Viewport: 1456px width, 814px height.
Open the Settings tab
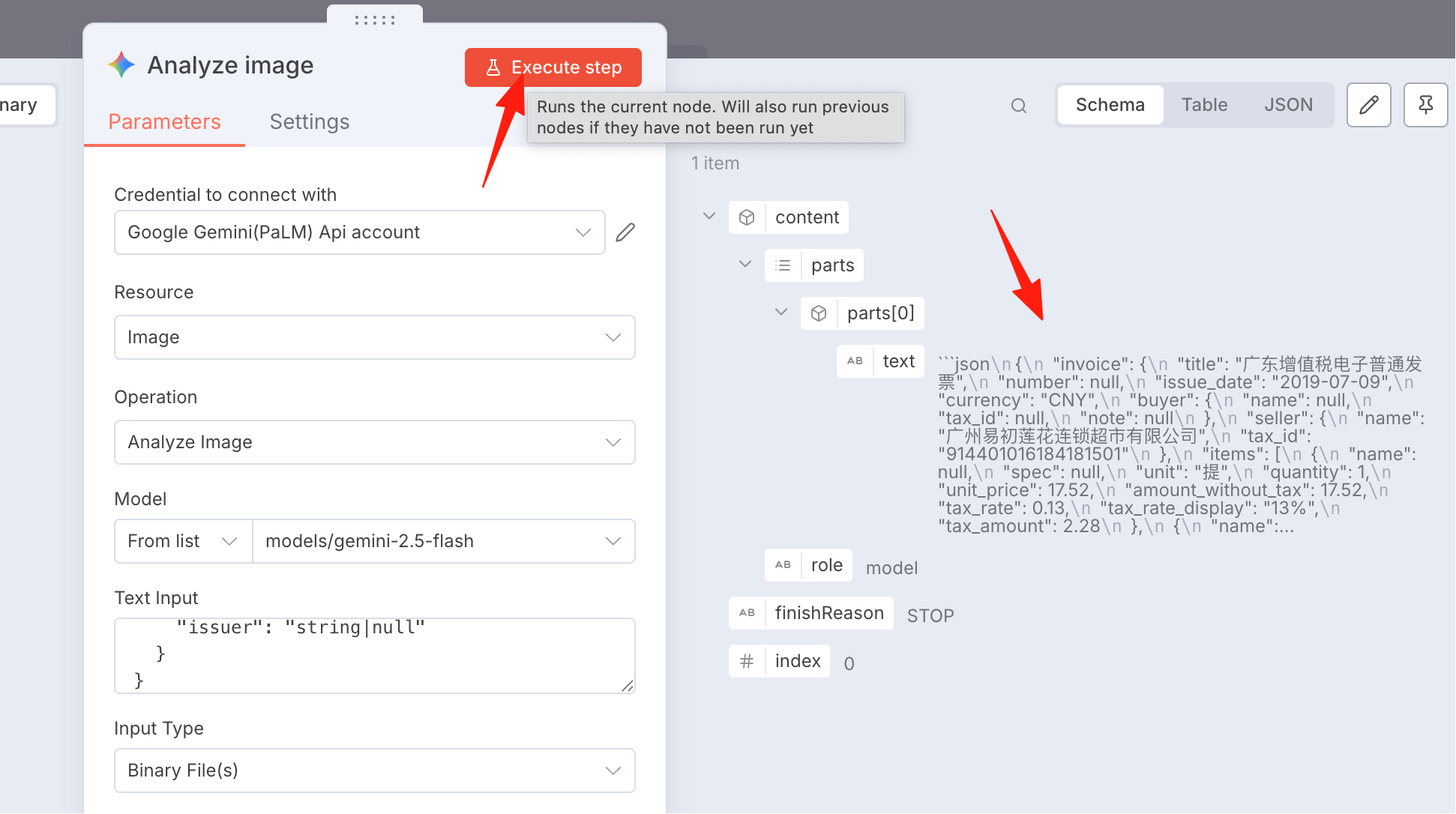point(310,121)
